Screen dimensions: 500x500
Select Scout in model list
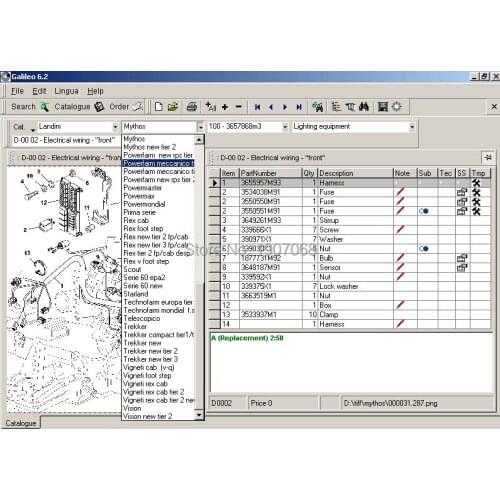(x=158, y=269)
